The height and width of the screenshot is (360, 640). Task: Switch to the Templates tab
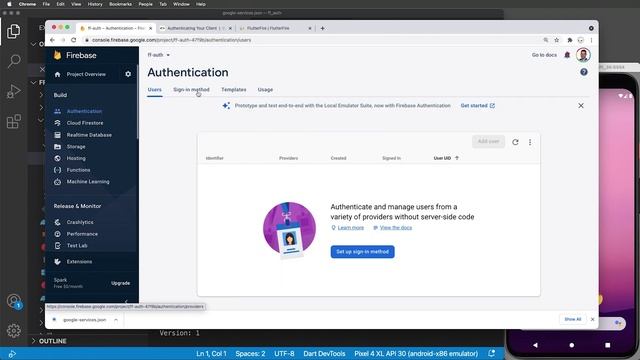click(233, 89)
